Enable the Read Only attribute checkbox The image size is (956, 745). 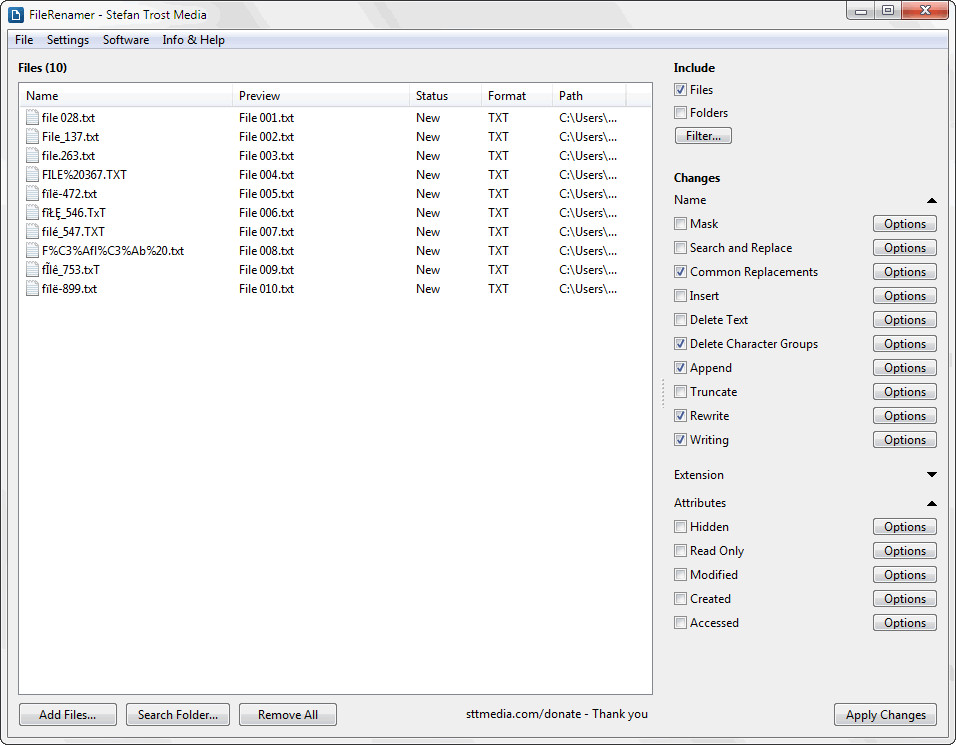tap(680, 551)
